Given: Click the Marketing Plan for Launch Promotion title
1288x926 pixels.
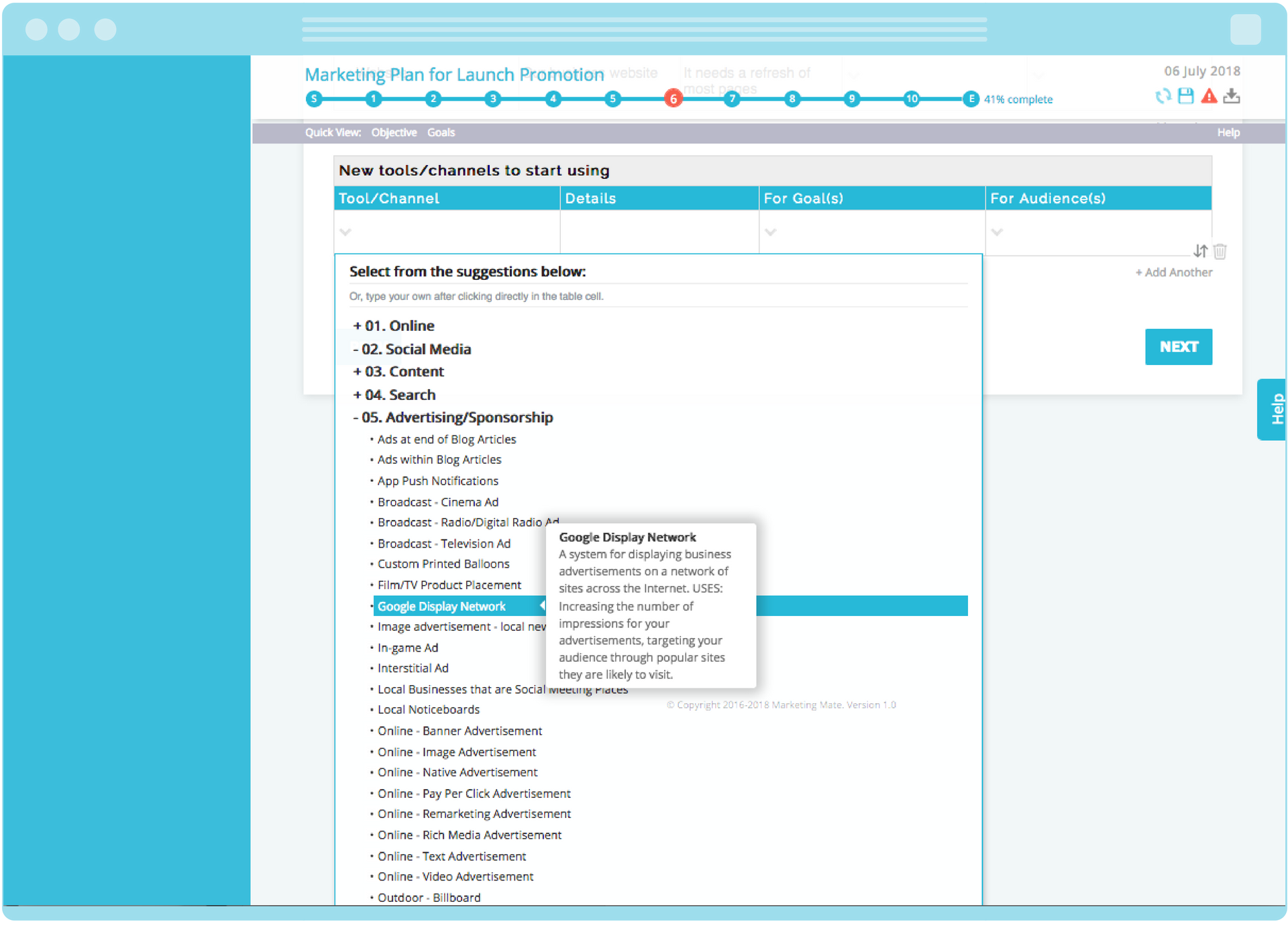Looking at the screenshot, I should tap(454, 74).
